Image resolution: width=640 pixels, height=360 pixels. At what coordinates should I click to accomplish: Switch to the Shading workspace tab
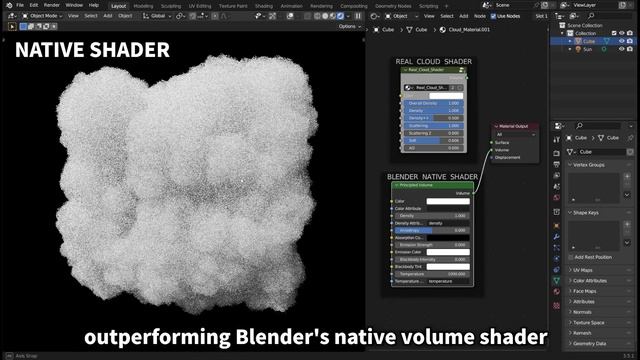(264, 6)
